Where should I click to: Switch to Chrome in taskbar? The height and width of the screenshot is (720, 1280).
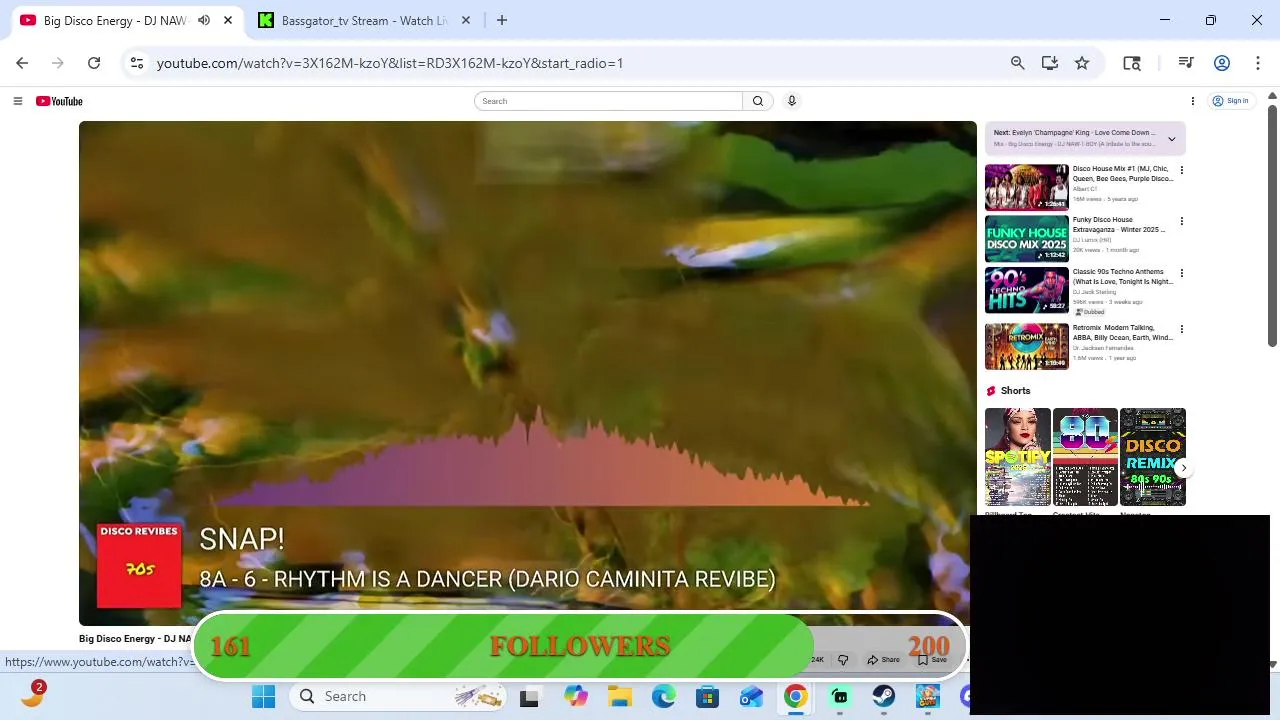click(796, 696)
